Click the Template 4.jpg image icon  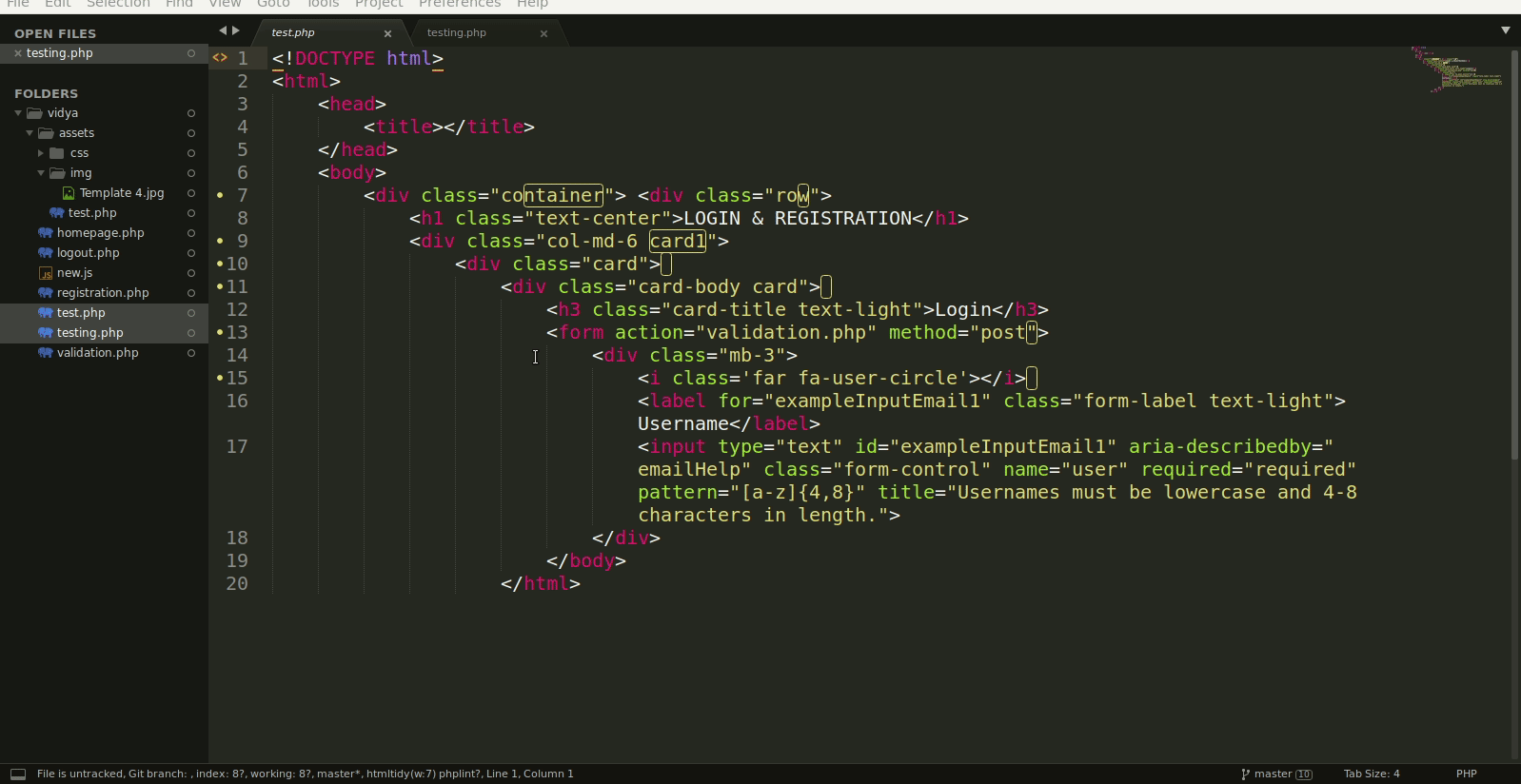click(69, 193)
